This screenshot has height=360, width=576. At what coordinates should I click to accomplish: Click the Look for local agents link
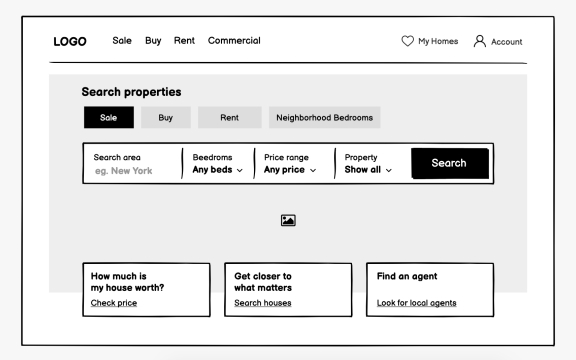[417, 303]
